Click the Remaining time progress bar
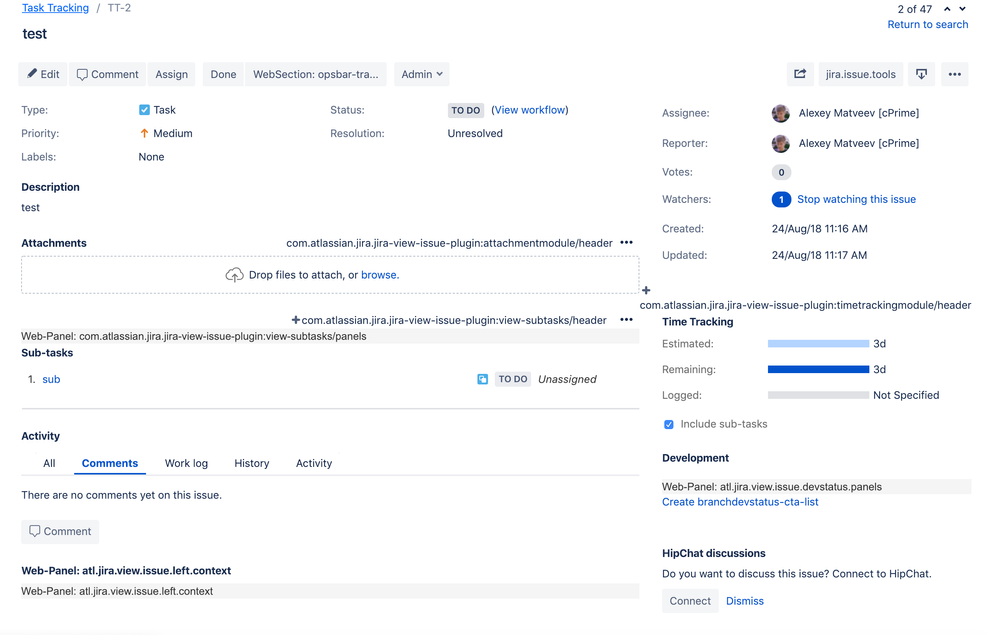This screenshot has height=635, width=998. (x=818, y=369)
